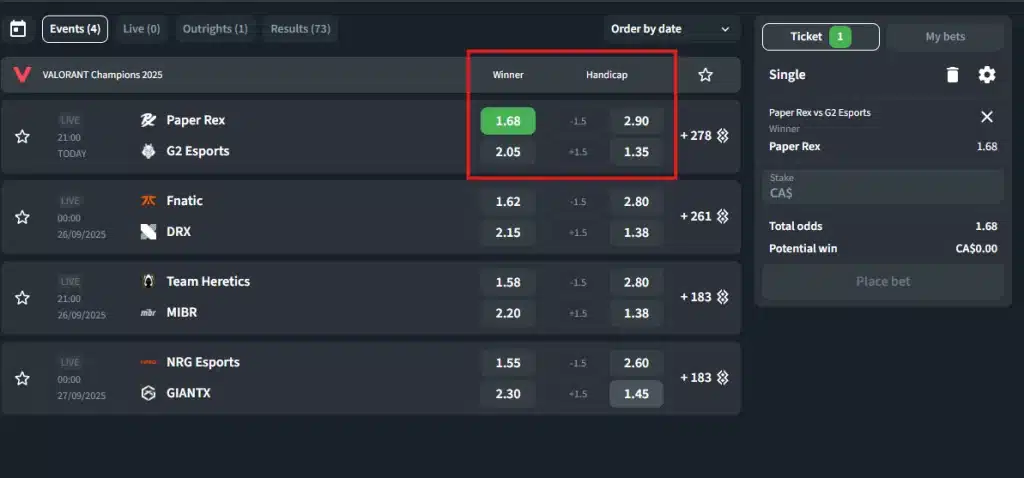The height and width of the screenshot is (478, 1024).
Task: Open the calendar date filter icon
Action: click(x=18, y=29)
